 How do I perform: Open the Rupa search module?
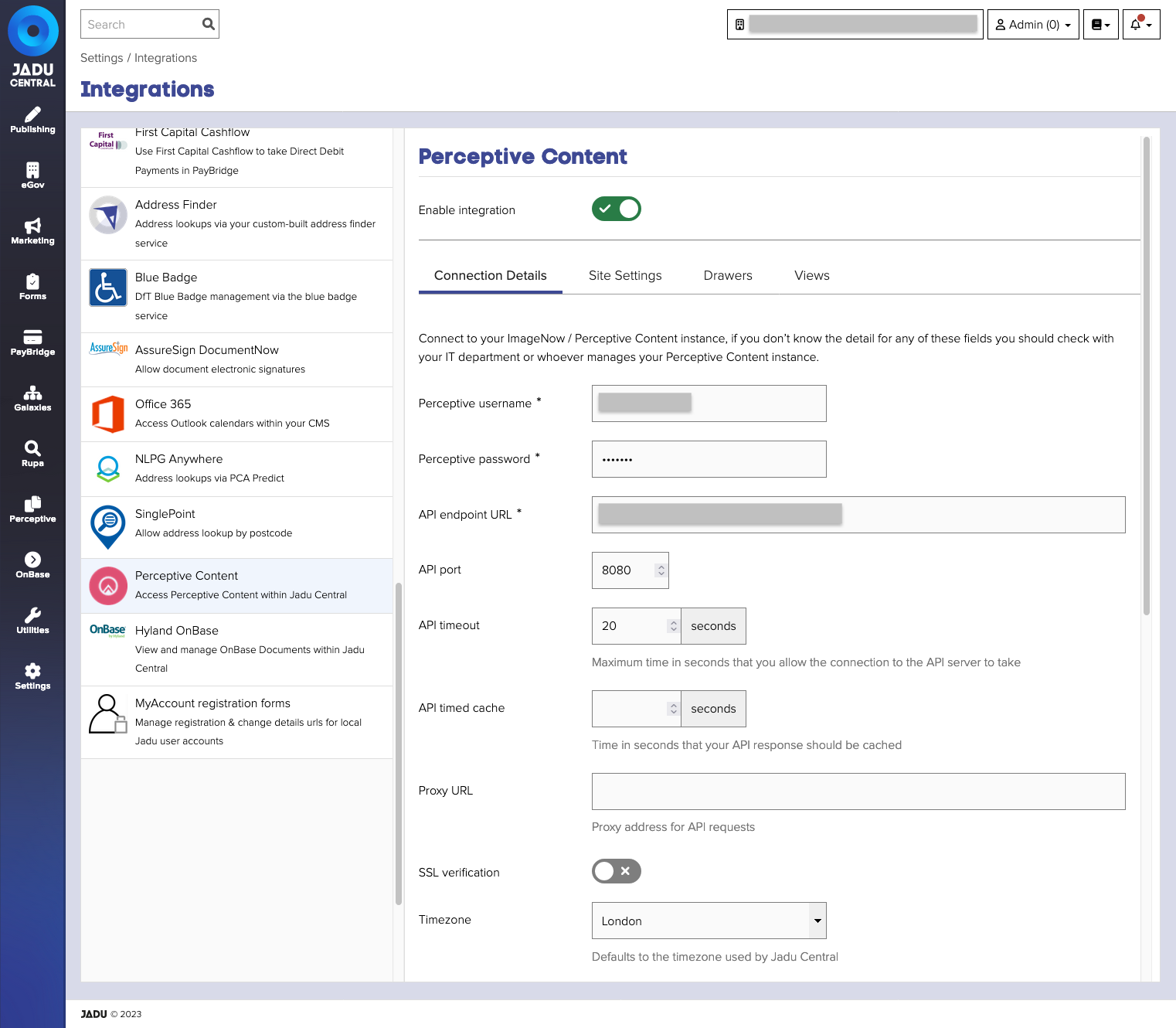(x=32, y=454)
